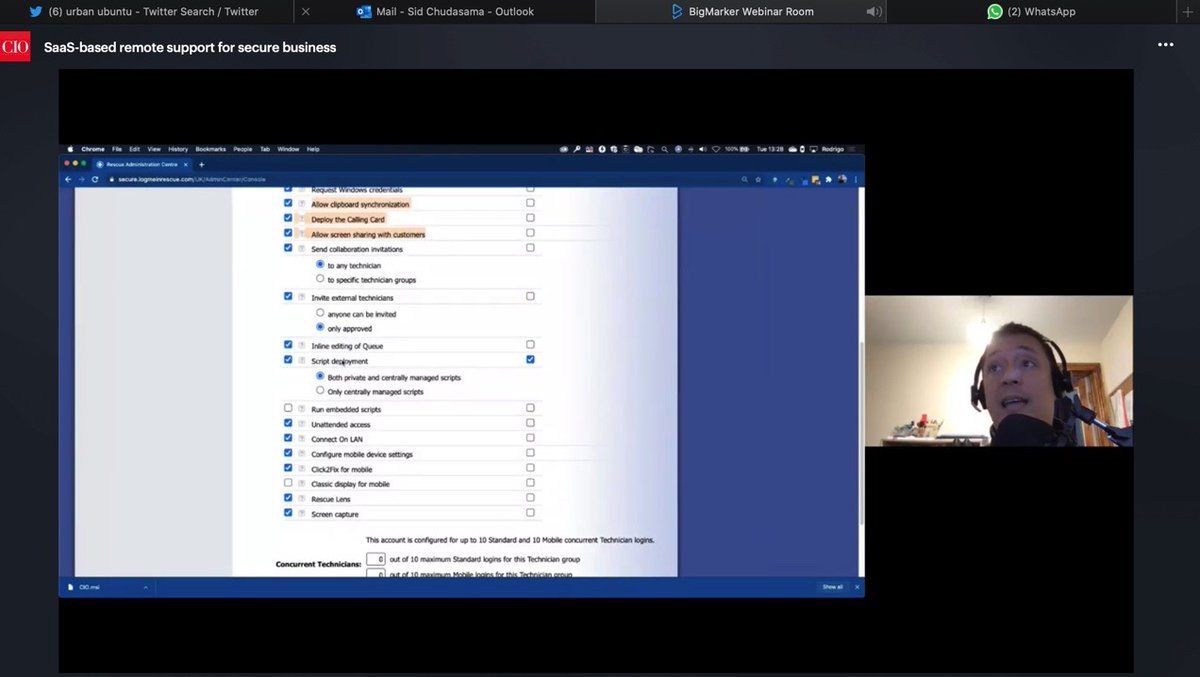Open the History menu
1200x677 pixels.
(x=178, y=149)
